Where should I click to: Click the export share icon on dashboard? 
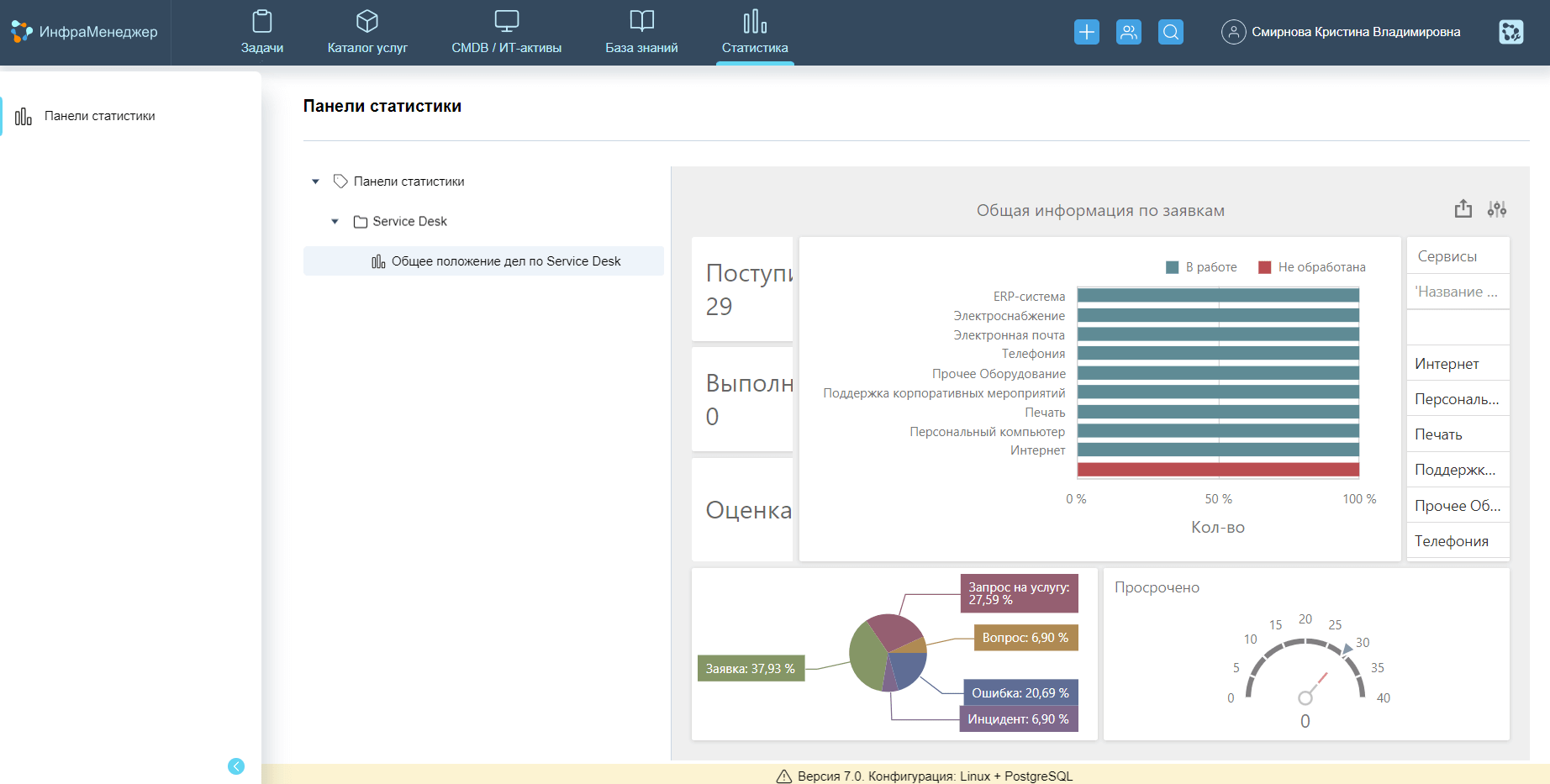(x=1463, y=208)
